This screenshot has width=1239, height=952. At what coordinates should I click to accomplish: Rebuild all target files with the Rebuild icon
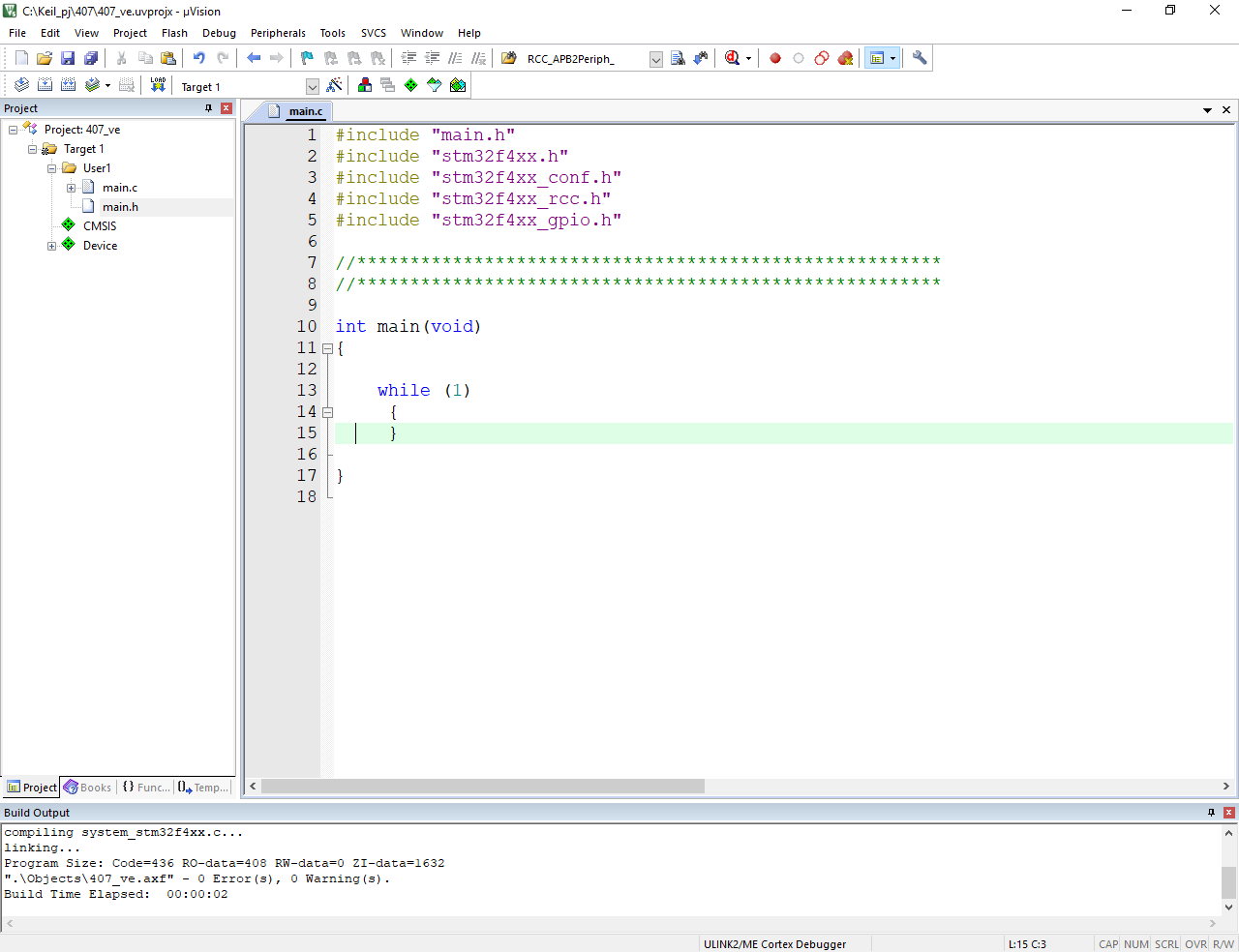pos(68,85)
